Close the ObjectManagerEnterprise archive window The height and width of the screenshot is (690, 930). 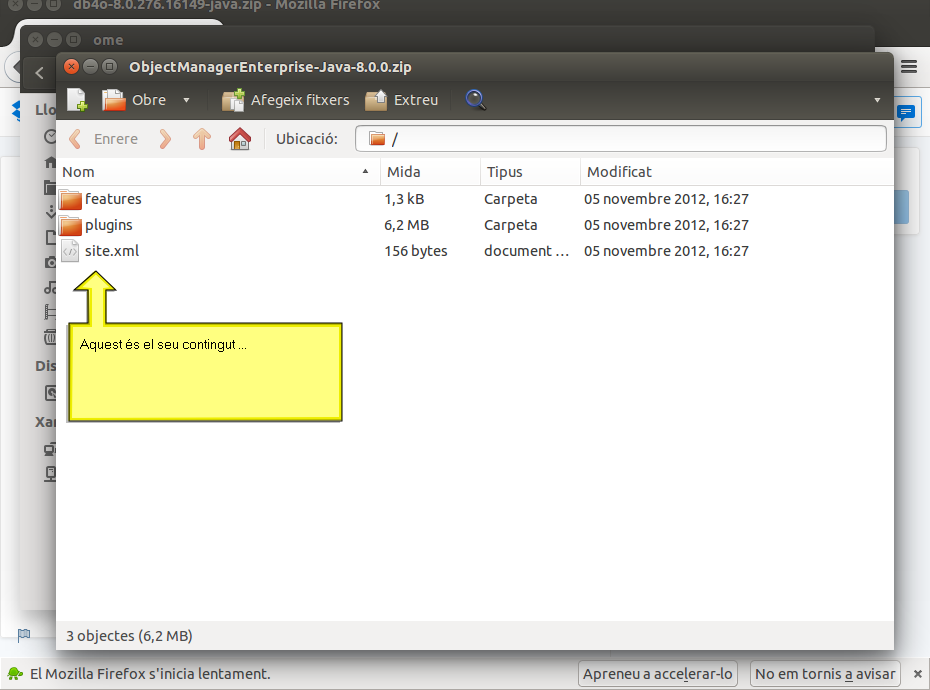point(71,66)
